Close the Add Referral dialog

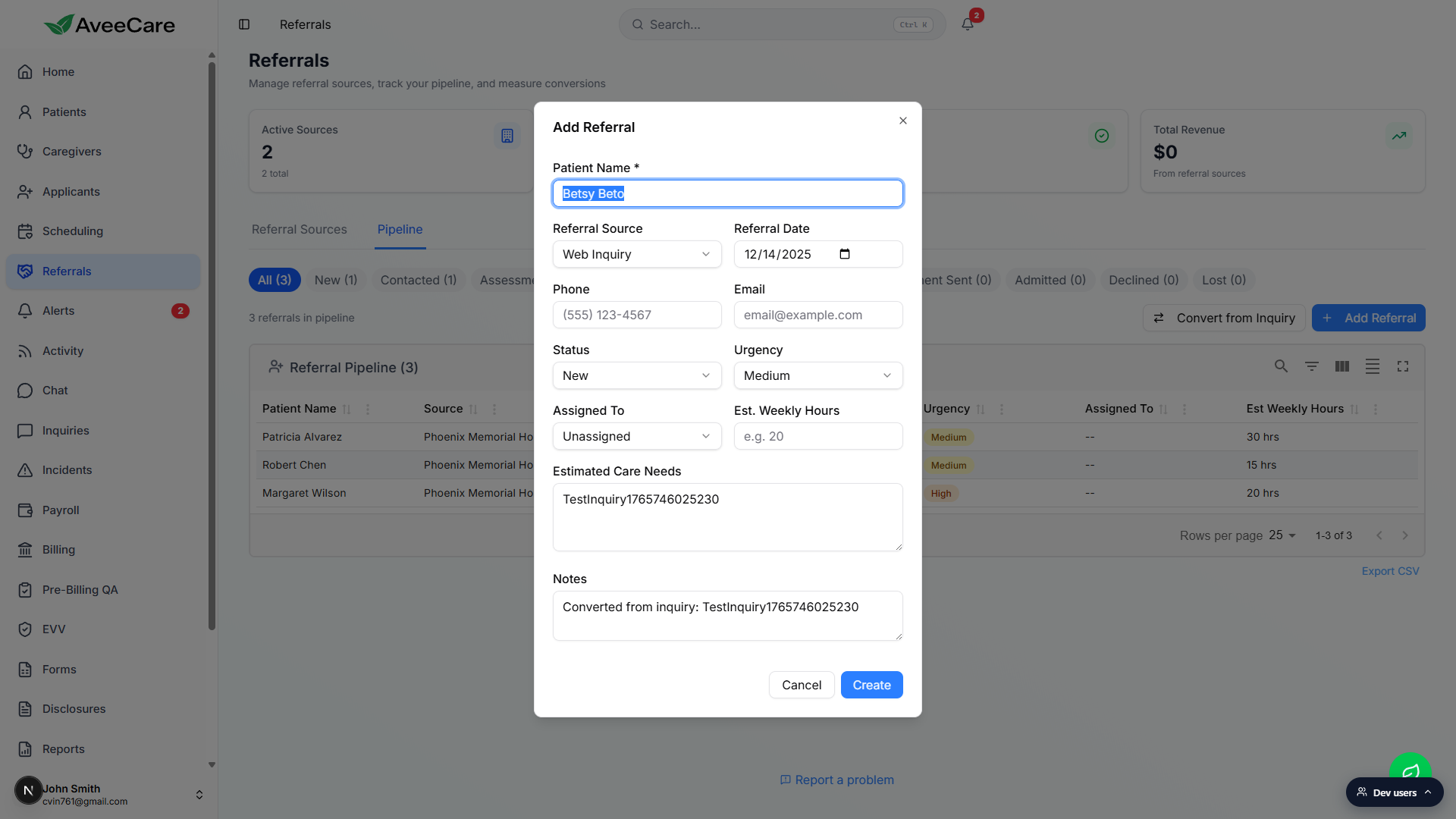(x=902, y=121)
